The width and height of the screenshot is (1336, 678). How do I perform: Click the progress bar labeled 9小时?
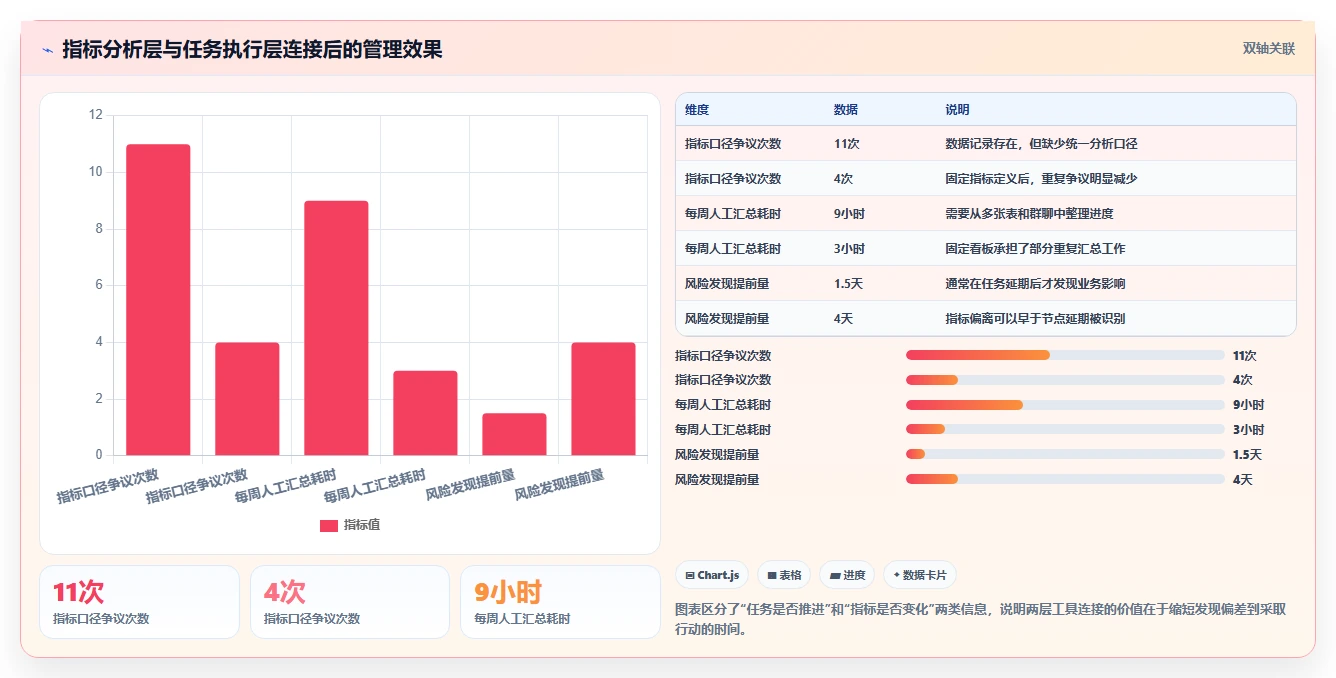coord(1065,405)
